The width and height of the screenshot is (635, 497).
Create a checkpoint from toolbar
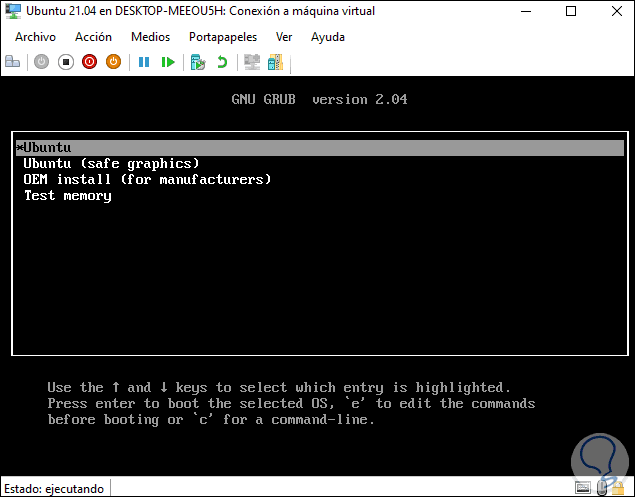tap(198, 62)
